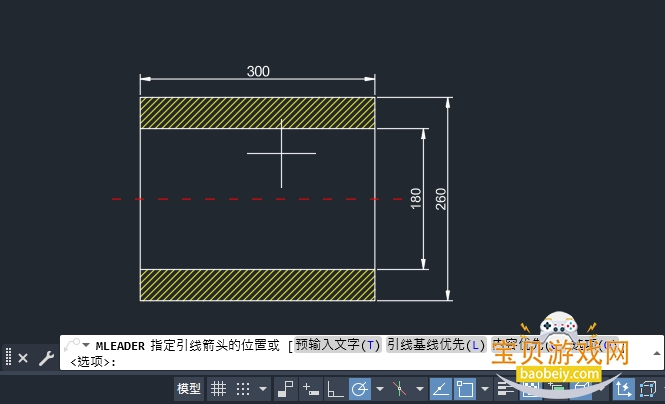Open recent commands list beside MLEADER icon
Image resolution: width=665 pixels, height=404 pixels.
pos(86,345)
